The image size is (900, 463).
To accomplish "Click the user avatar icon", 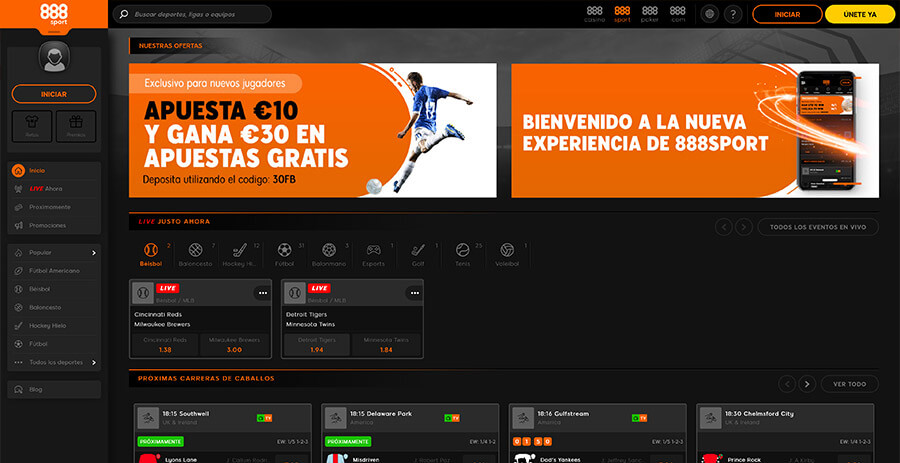I will click(x=54, y=58).
